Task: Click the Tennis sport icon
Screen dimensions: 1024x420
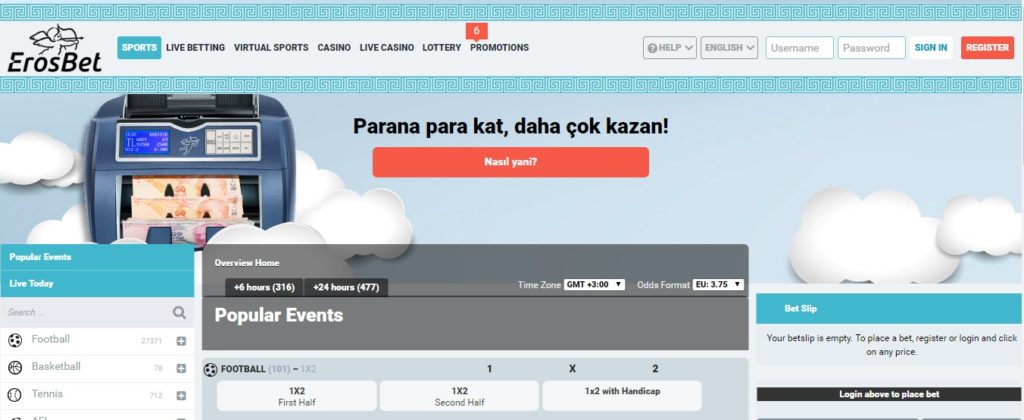Action: [x=15, y=395]
